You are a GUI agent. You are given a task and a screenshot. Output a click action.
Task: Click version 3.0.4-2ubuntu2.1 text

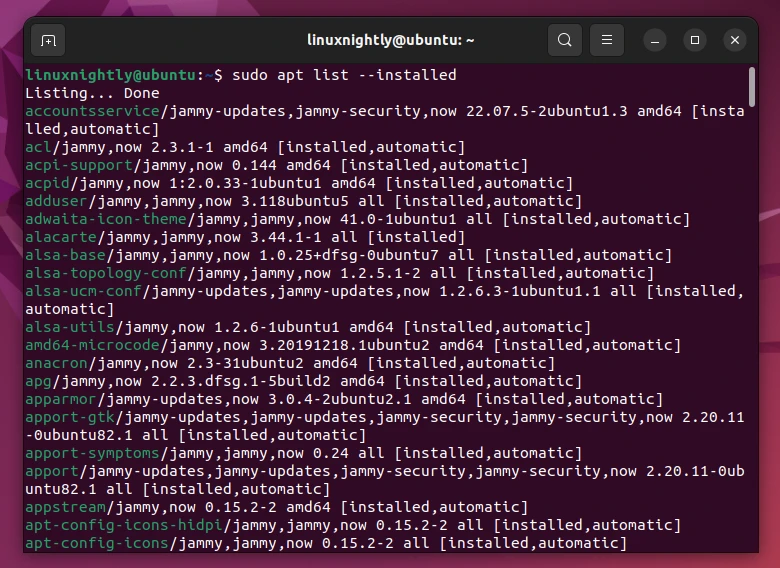[x=340, y=399]
